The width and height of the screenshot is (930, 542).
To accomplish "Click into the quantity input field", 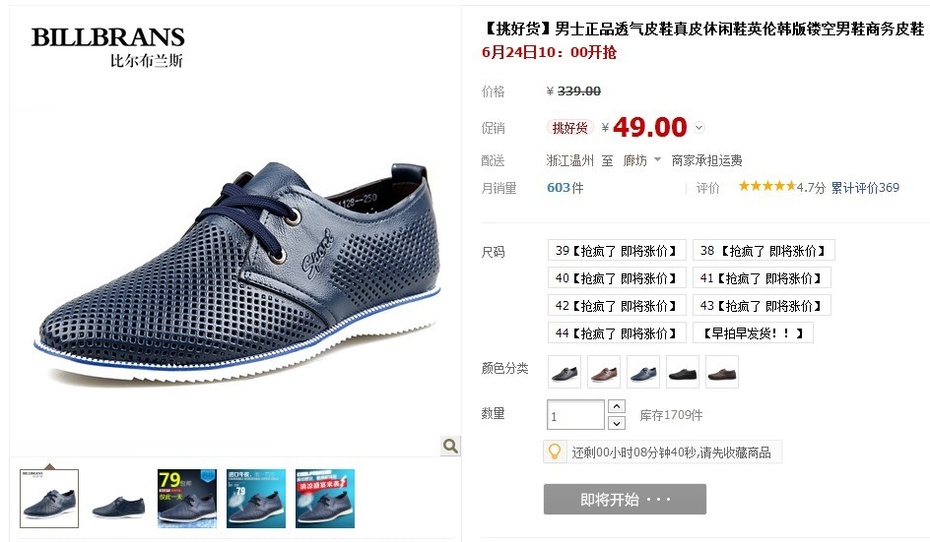I will coord(575,415).
